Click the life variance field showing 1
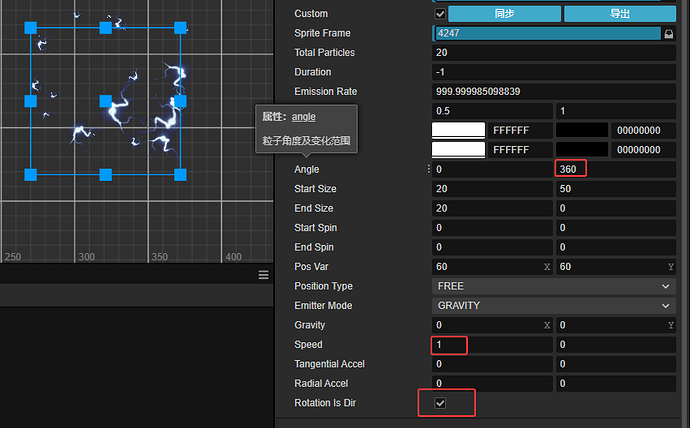The height and width of the screenshot is (428, 690). pos(616,111)
